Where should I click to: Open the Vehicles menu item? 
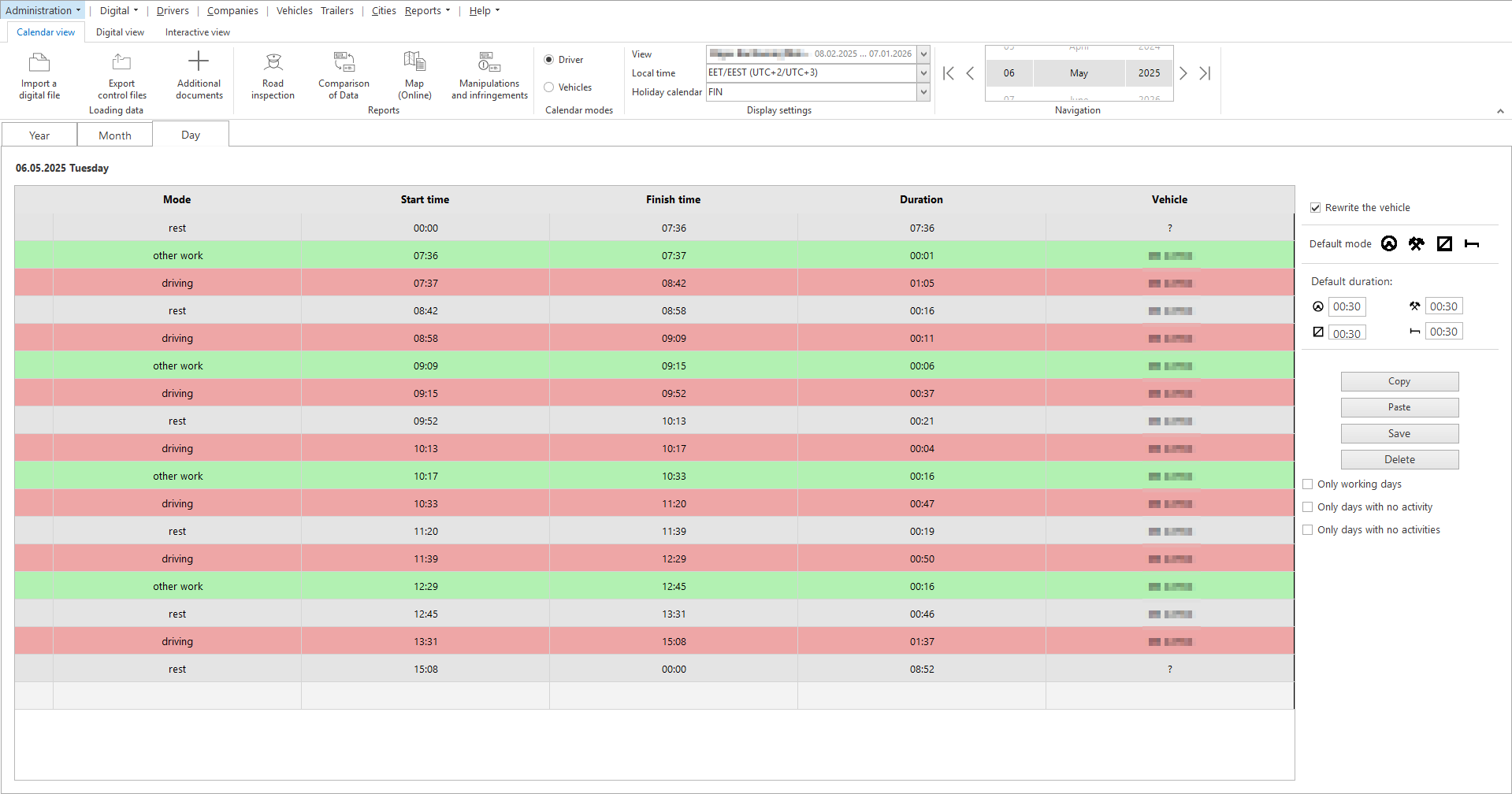click(x=294, y=10)
